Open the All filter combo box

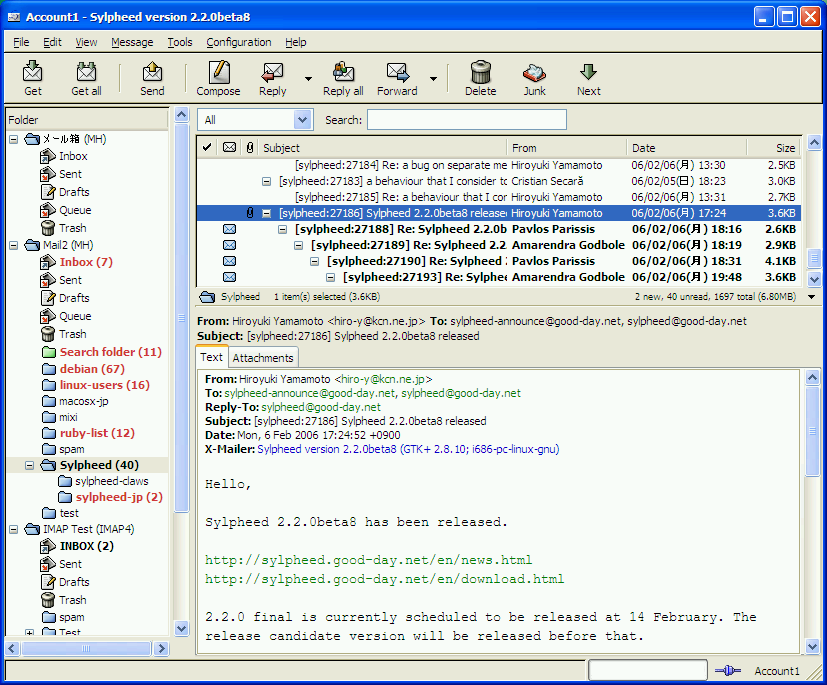[255, 120]
